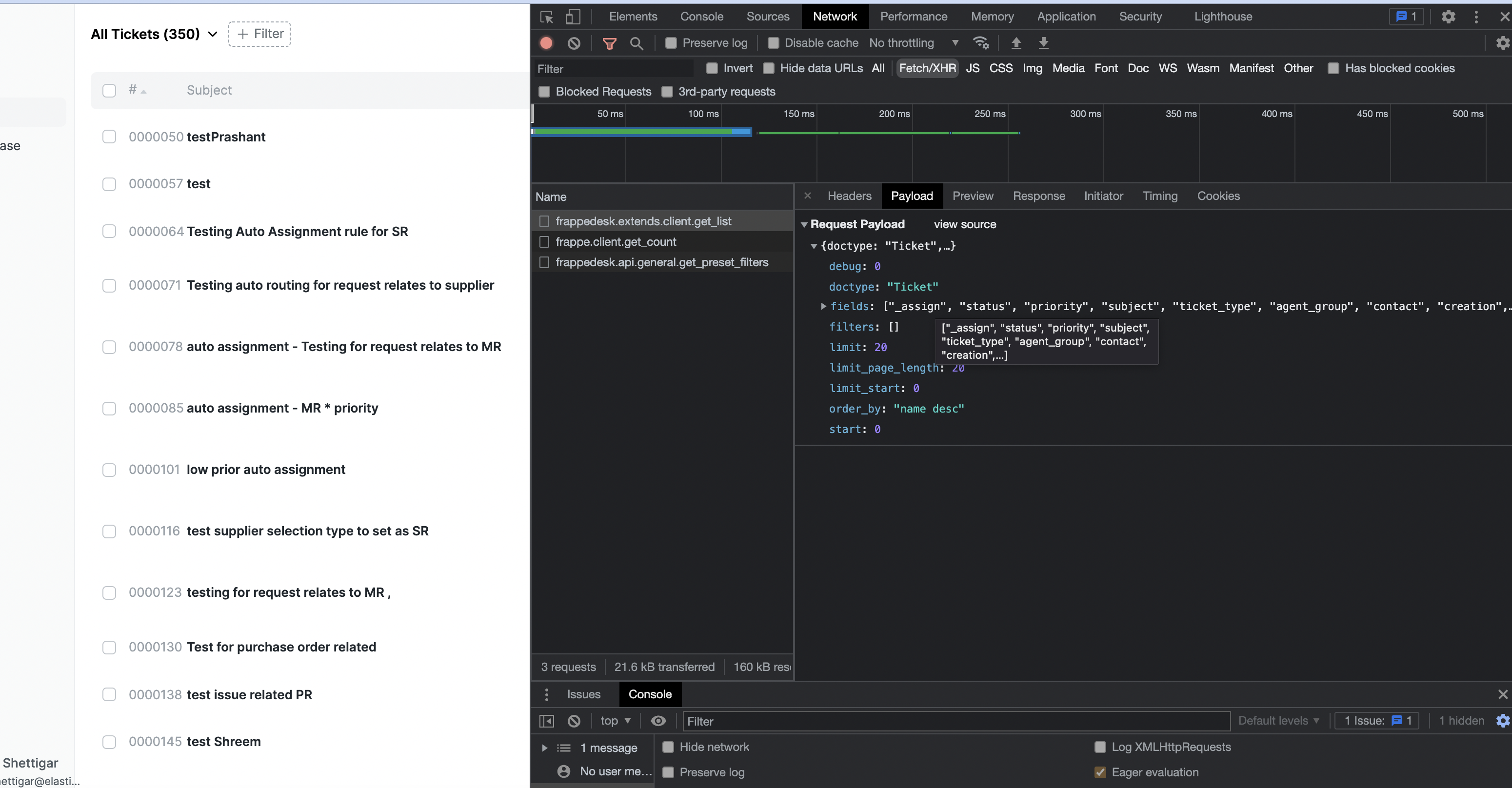Click the network log filter input
Image resolution: width=1512 pixels, height=788 pixels.
point(614,68)
